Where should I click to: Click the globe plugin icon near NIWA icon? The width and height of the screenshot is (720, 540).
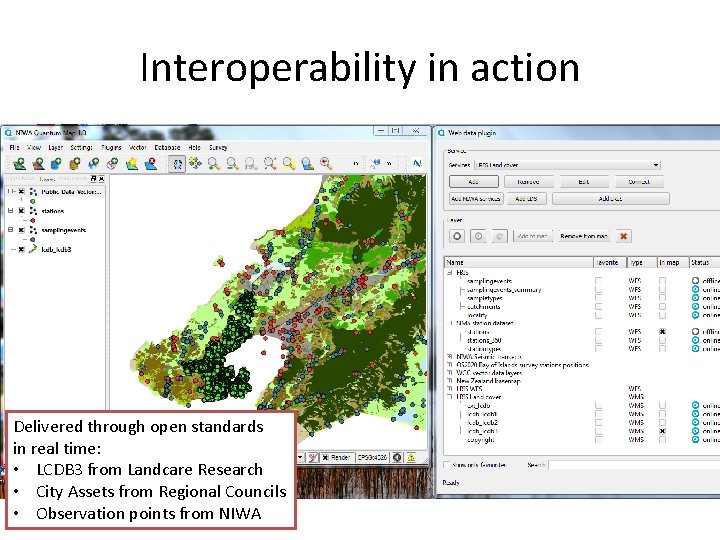click(x=376, y=163)
